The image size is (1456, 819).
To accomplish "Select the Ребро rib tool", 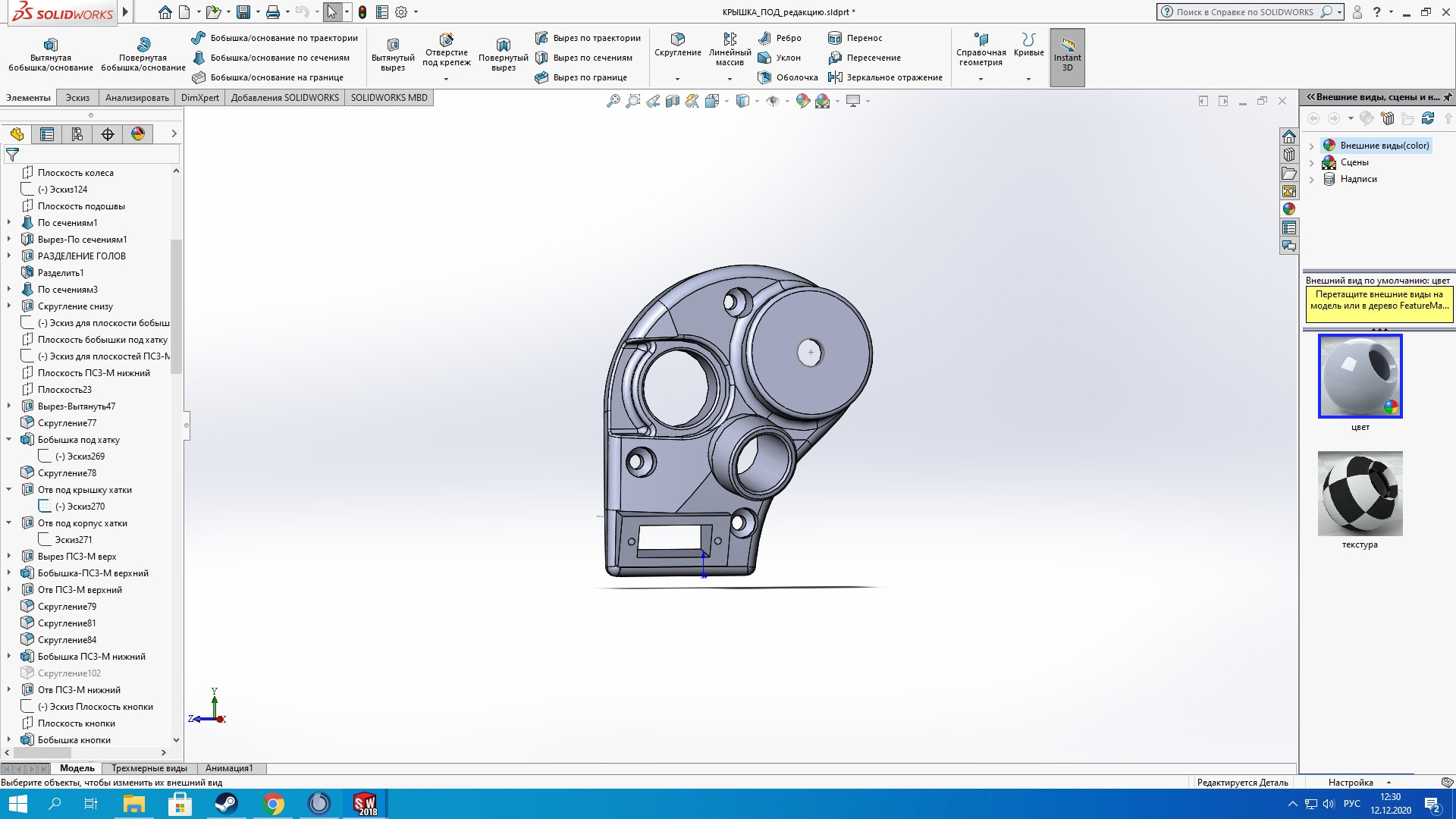I will coord(780,38).
